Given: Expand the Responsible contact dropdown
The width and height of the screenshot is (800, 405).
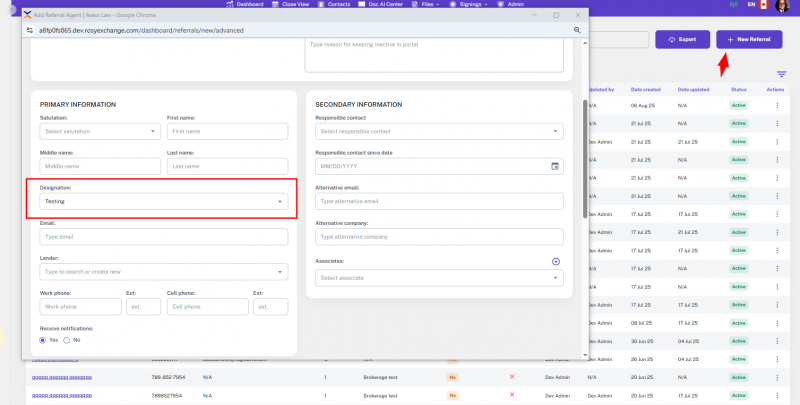Looking at the screenshot, I should 438,131.
